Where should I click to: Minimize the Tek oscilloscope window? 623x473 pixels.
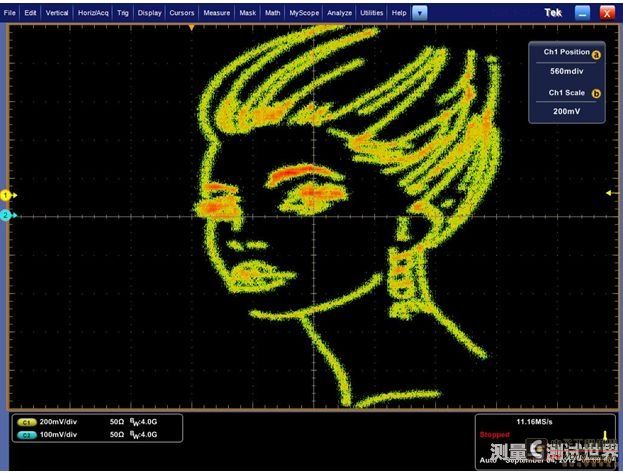[582, 13]
